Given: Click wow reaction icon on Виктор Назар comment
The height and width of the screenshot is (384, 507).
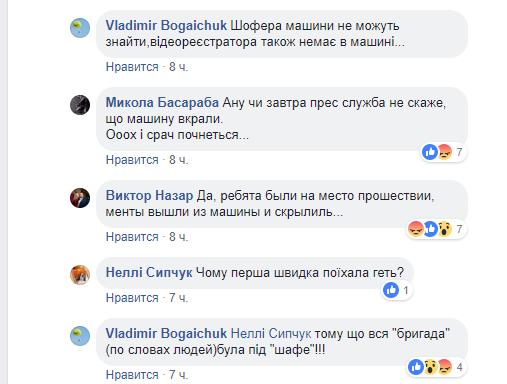Looking at the screenshot, I should pyautogui.click(x=445, y=229).
